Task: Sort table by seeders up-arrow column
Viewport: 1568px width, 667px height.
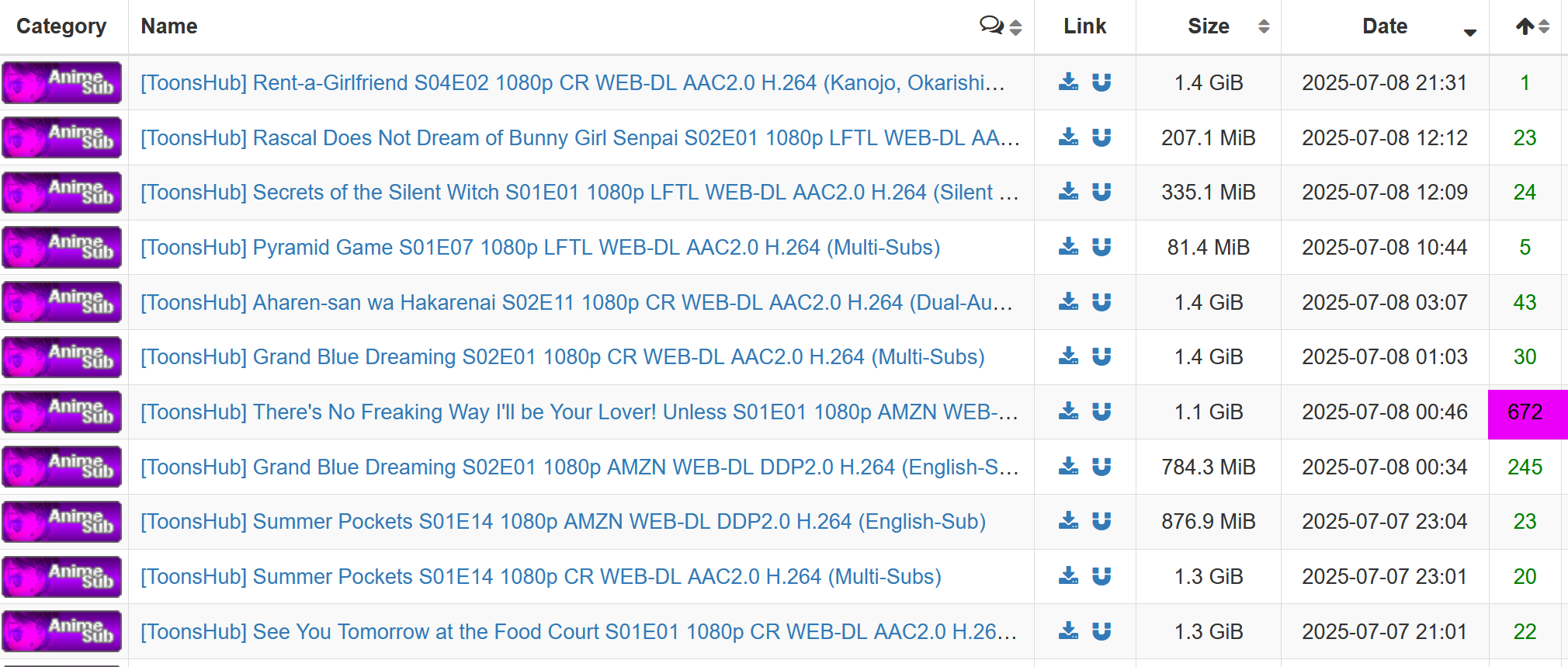Action: click(x=1532, y=26)
